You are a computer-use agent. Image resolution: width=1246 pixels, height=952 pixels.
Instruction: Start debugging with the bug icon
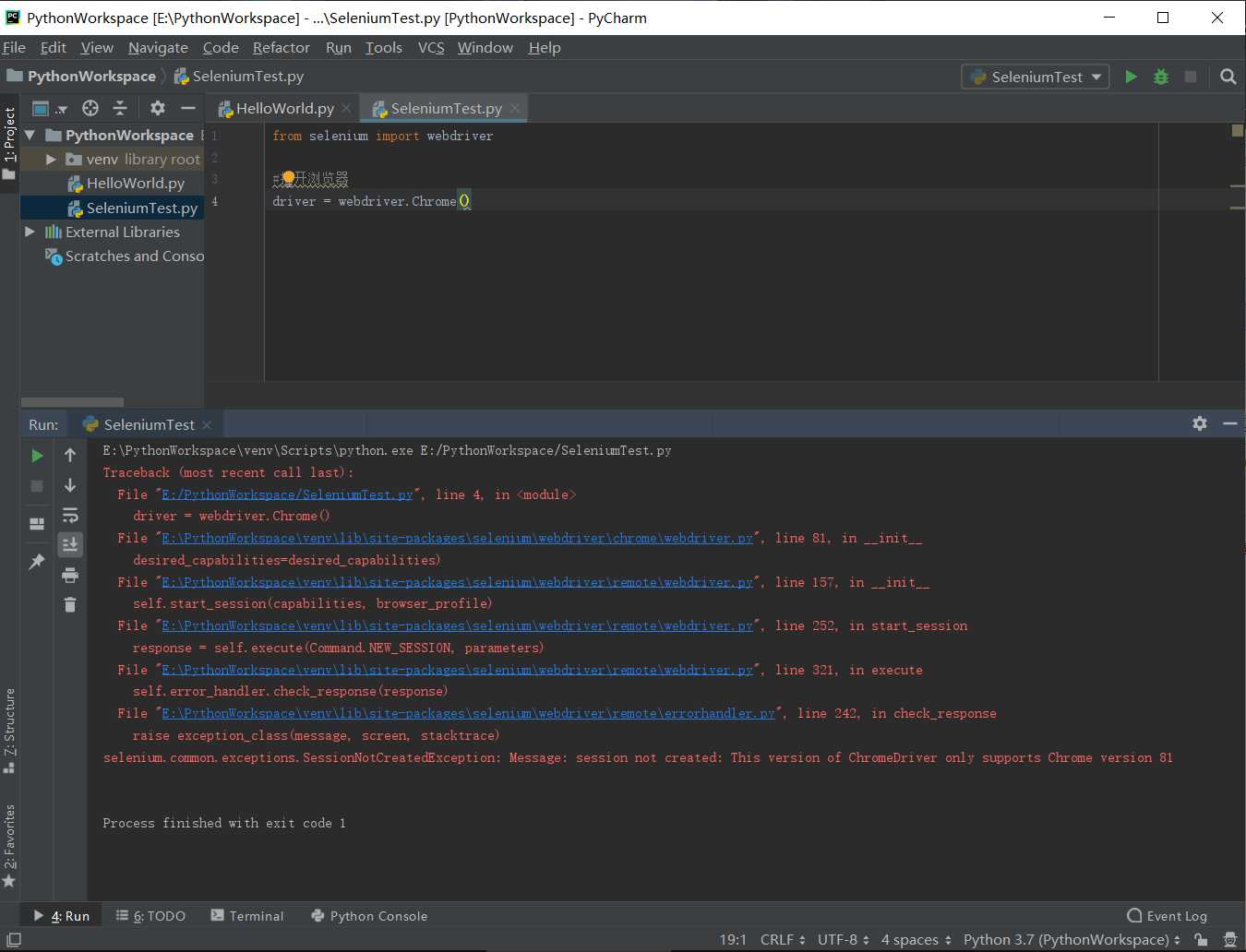point(1161,77)
